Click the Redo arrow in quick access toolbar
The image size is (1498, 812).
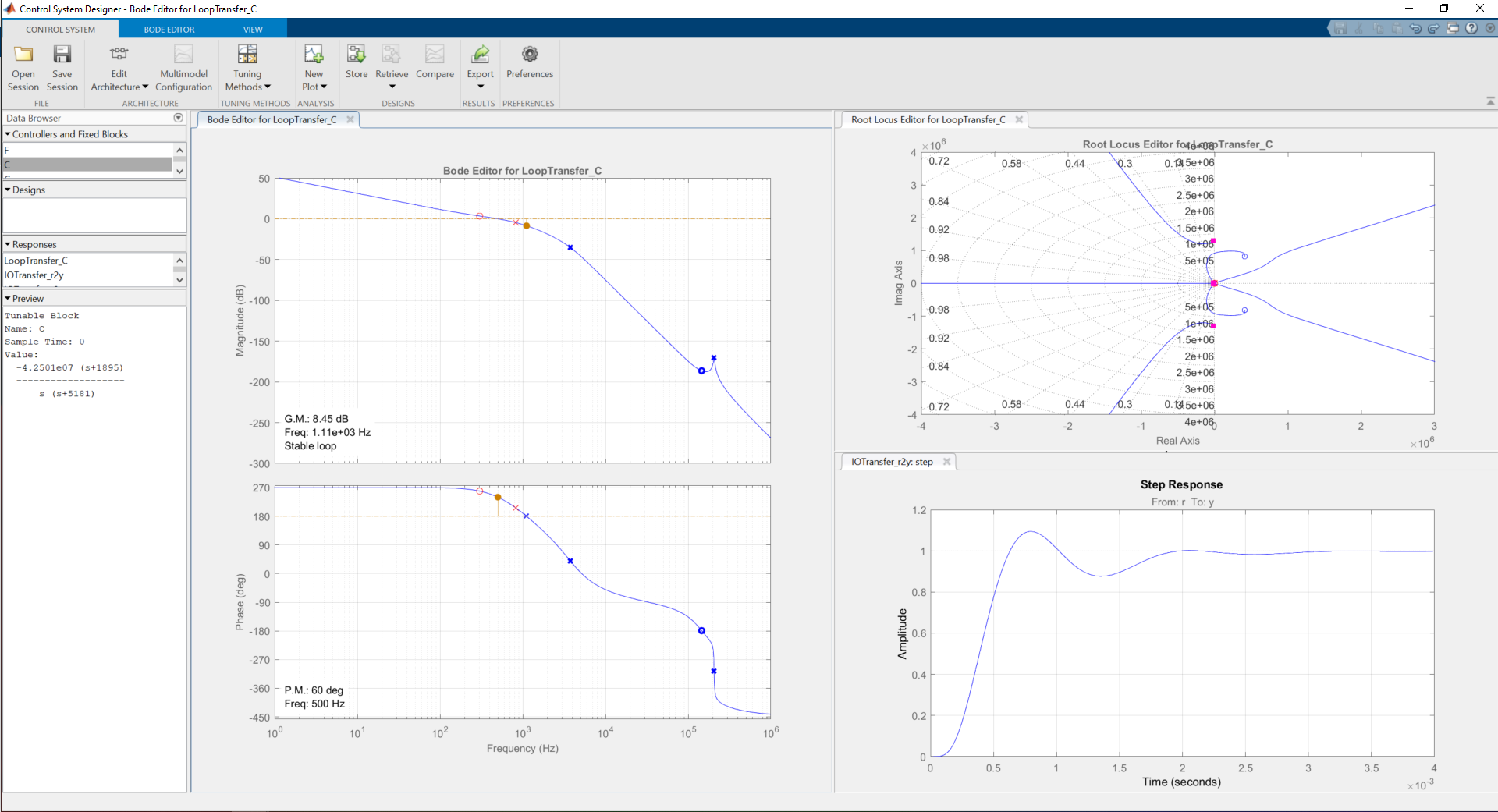[x=1434, y=28]
